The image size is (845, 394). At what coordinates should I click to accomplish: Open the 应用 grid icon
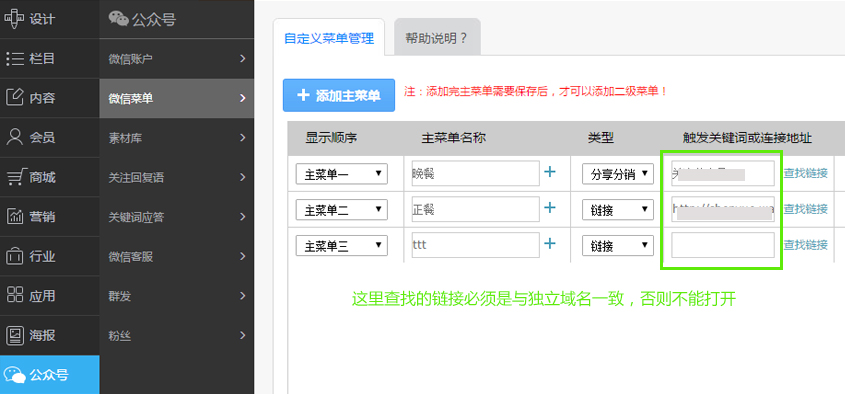15,295
